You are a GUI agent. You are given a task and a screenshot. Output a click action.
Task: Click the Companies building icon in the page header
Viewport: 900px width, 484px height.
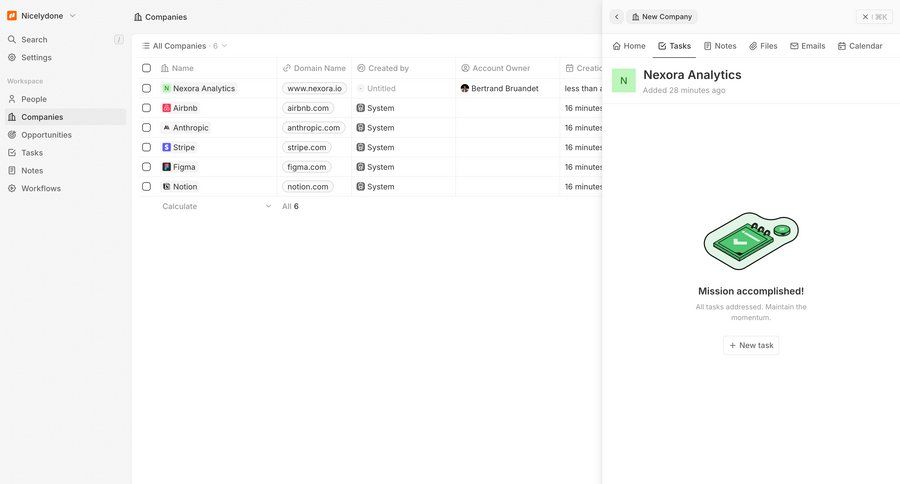(x=138, y=17)
